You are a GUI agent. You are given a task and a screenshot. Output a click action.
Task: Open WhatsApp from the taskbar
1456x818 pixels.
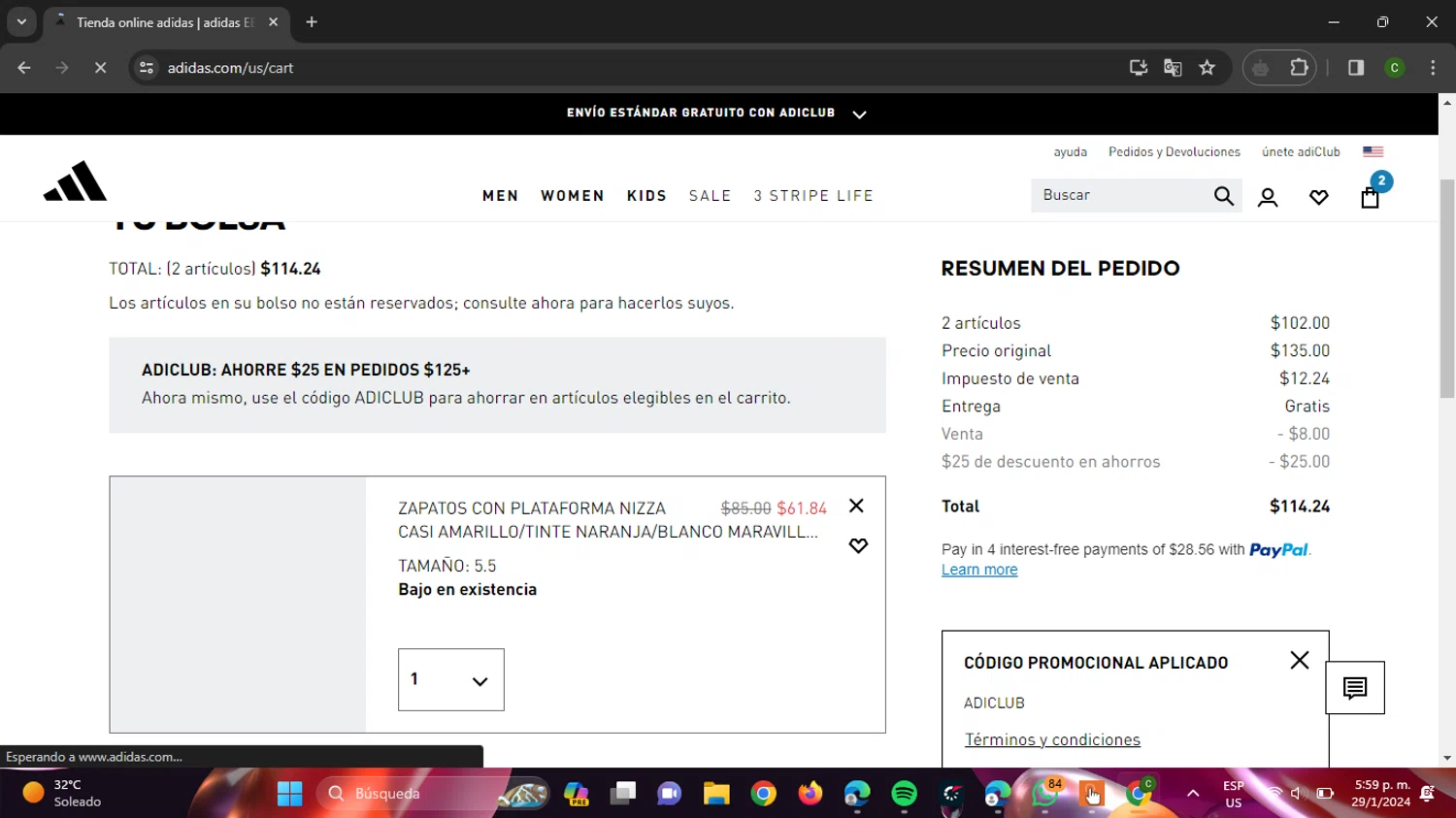point(1045,794)
